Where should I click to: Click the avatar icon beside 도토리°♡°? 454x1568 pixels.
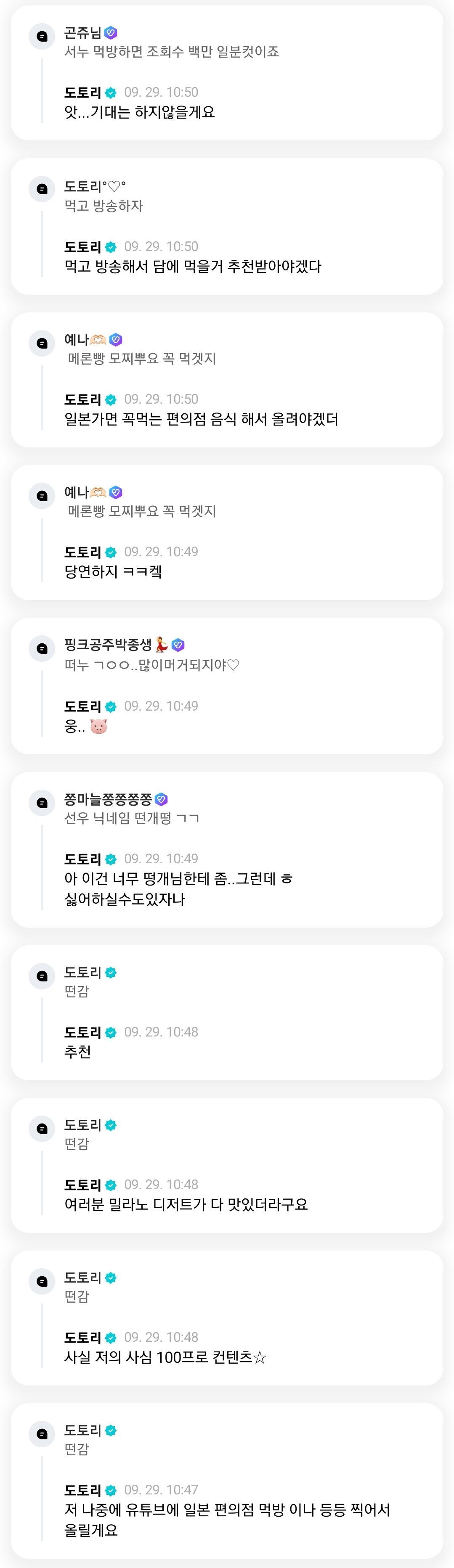(42, 189)
